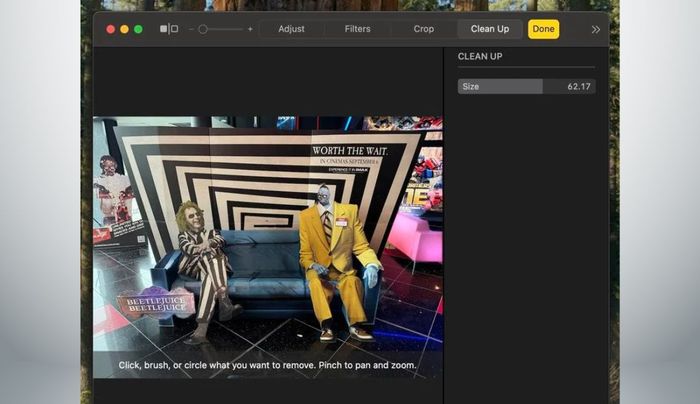700x404 pixels.
Task: Click the zoom slider knob
Action: pos(203,29)
